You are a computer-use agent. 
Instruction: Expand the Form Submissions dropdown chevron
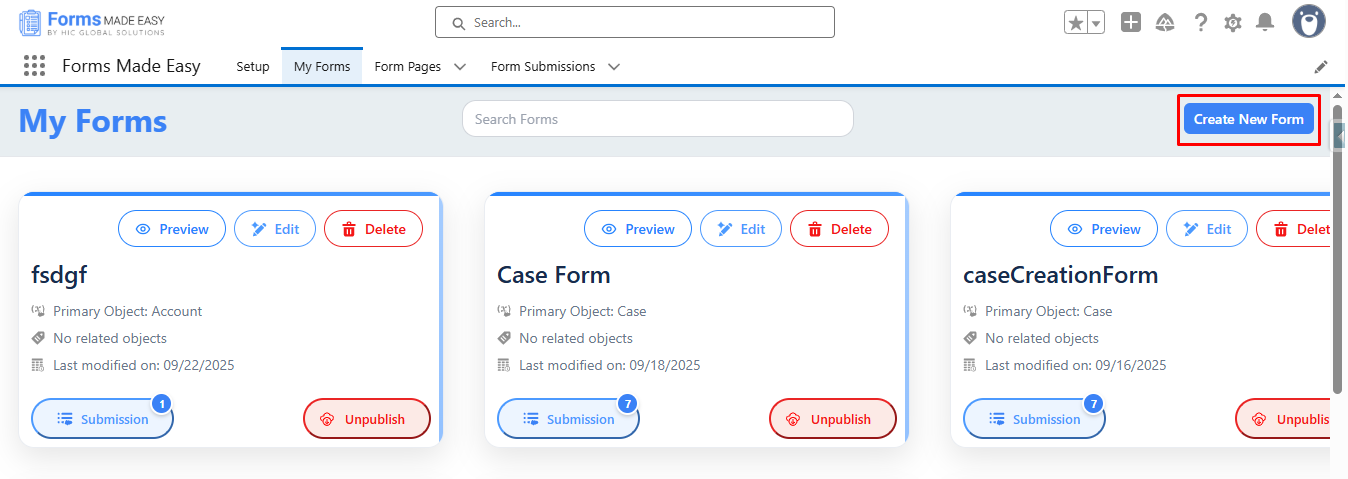[x=614, y=67]
